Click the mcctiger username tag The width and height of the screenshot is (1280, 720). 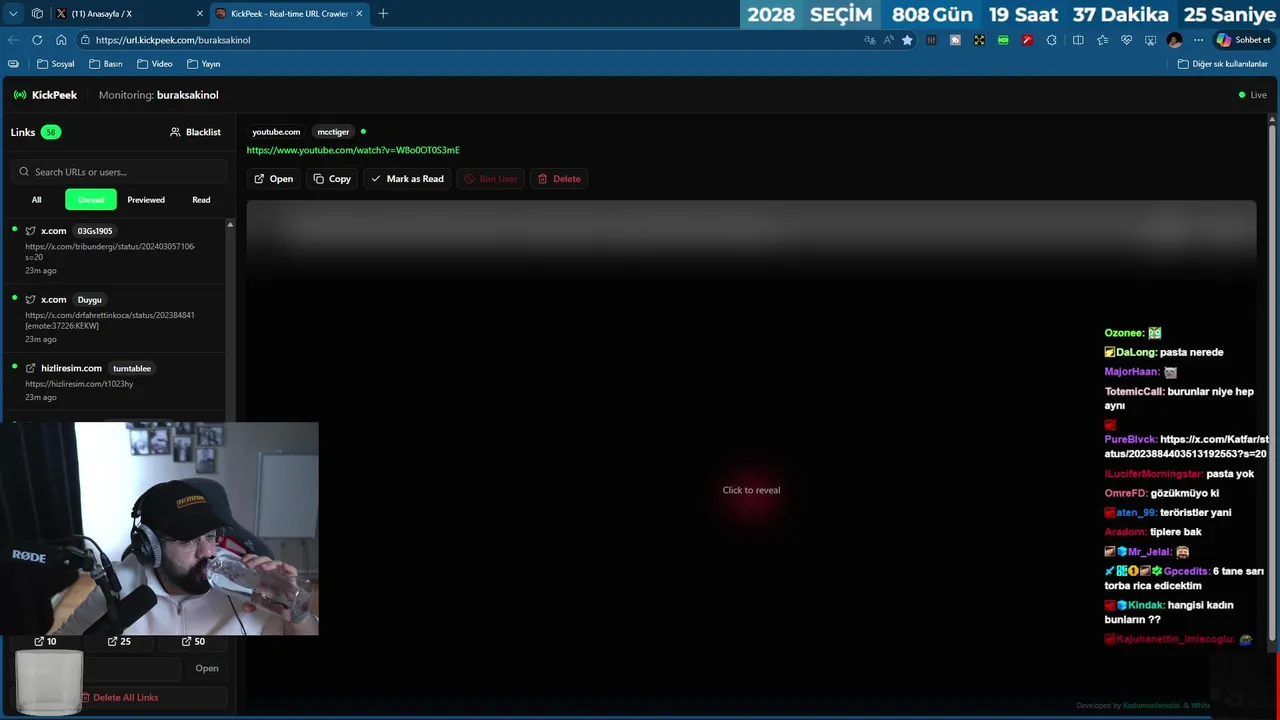(x=333, y=132)
